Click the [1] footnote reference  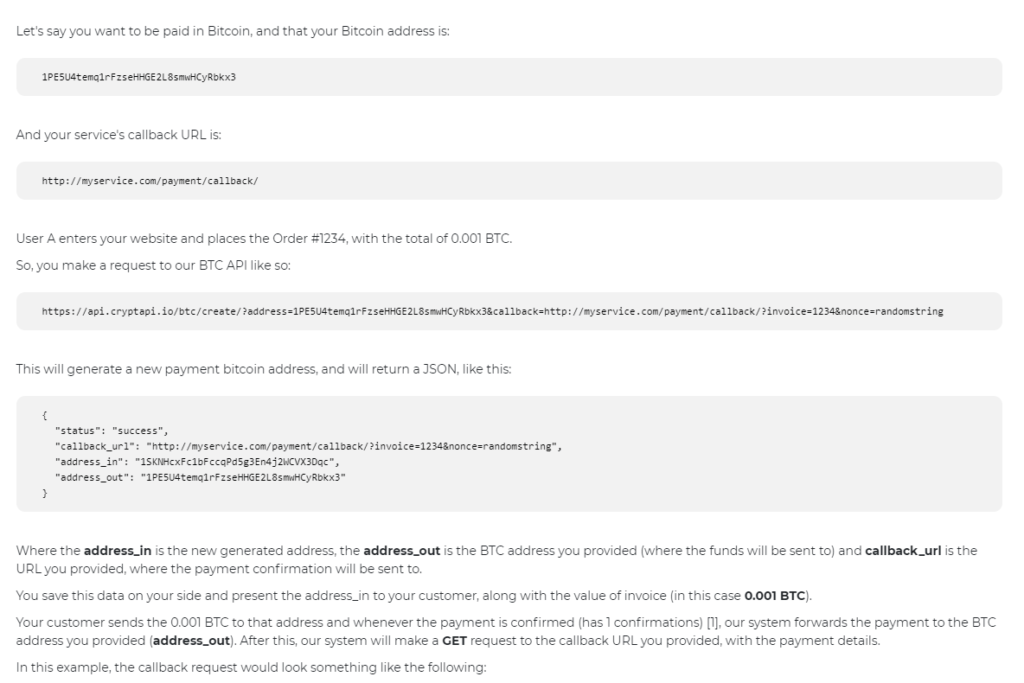[x=713, y=622]
